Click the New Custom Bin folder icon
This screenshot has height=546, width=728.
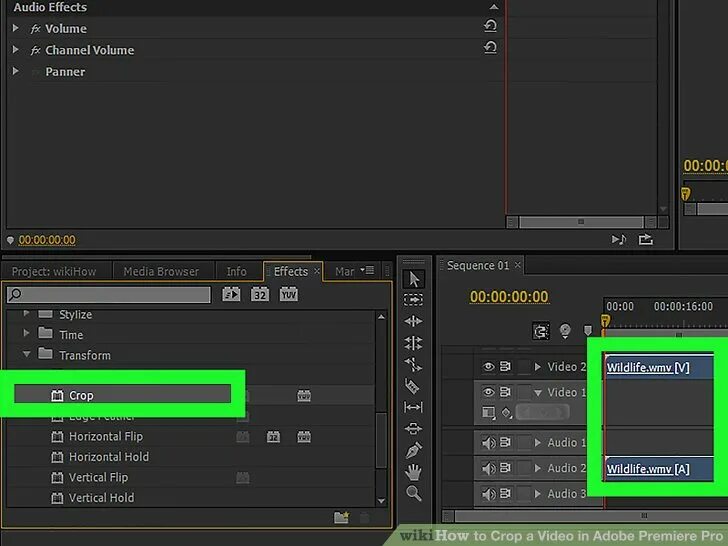(x=342, y=517)
